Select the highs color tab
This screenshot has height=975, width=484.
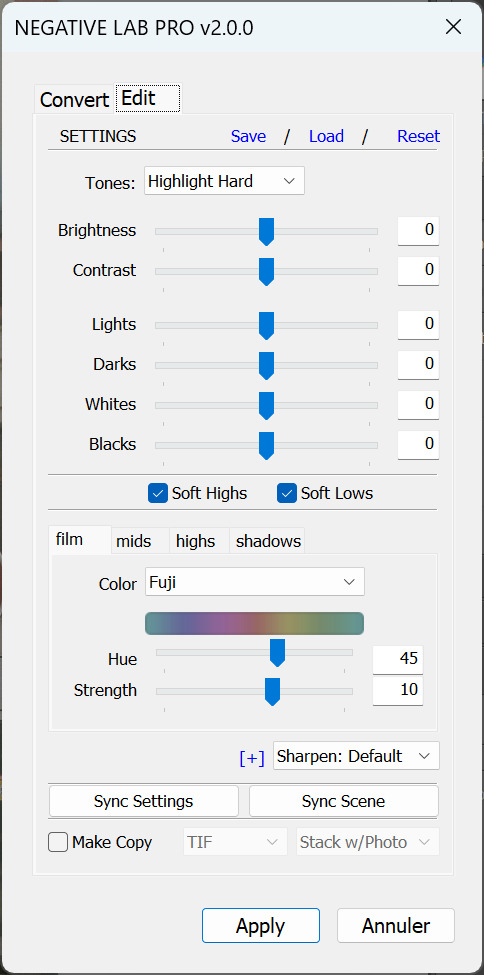tap(195, 541)
